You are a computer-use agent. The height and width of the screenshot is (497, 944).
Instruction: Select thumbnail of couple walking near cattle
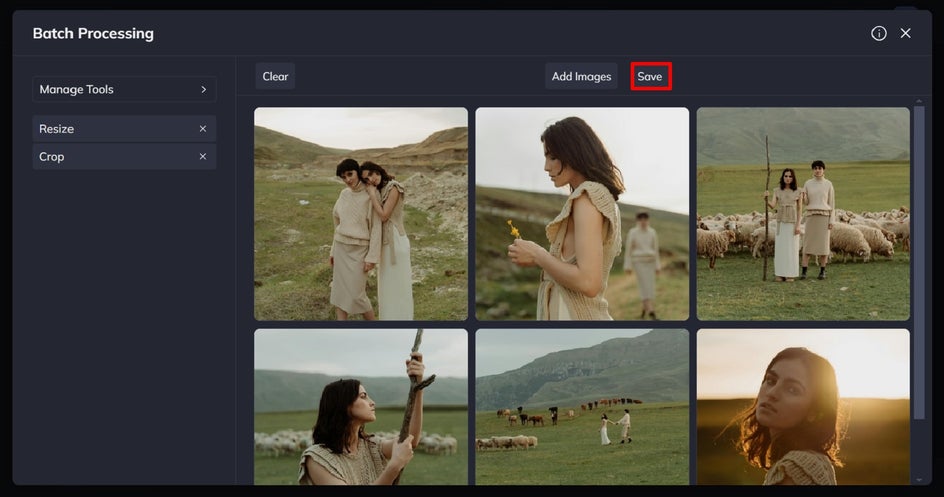tap(582, 407)
